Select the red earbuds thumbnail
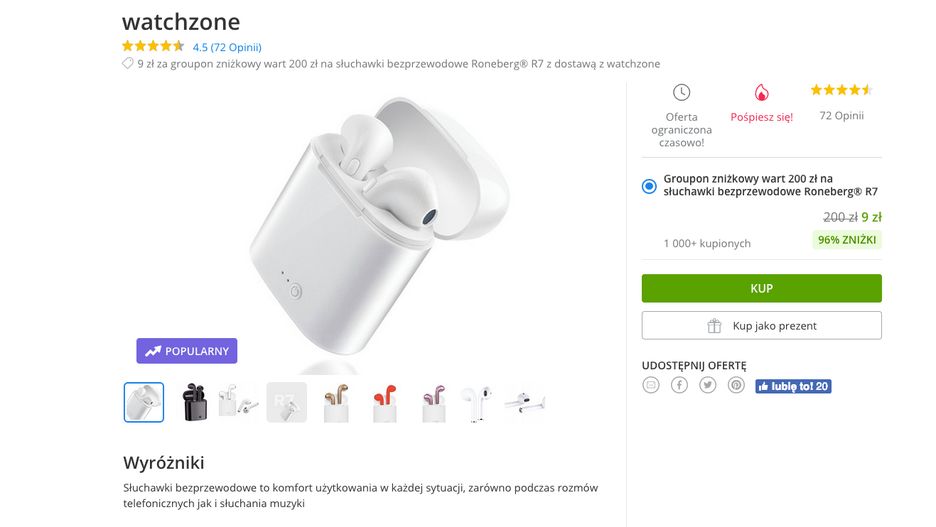The image size is (936, 527). click(x=384, y=402)
